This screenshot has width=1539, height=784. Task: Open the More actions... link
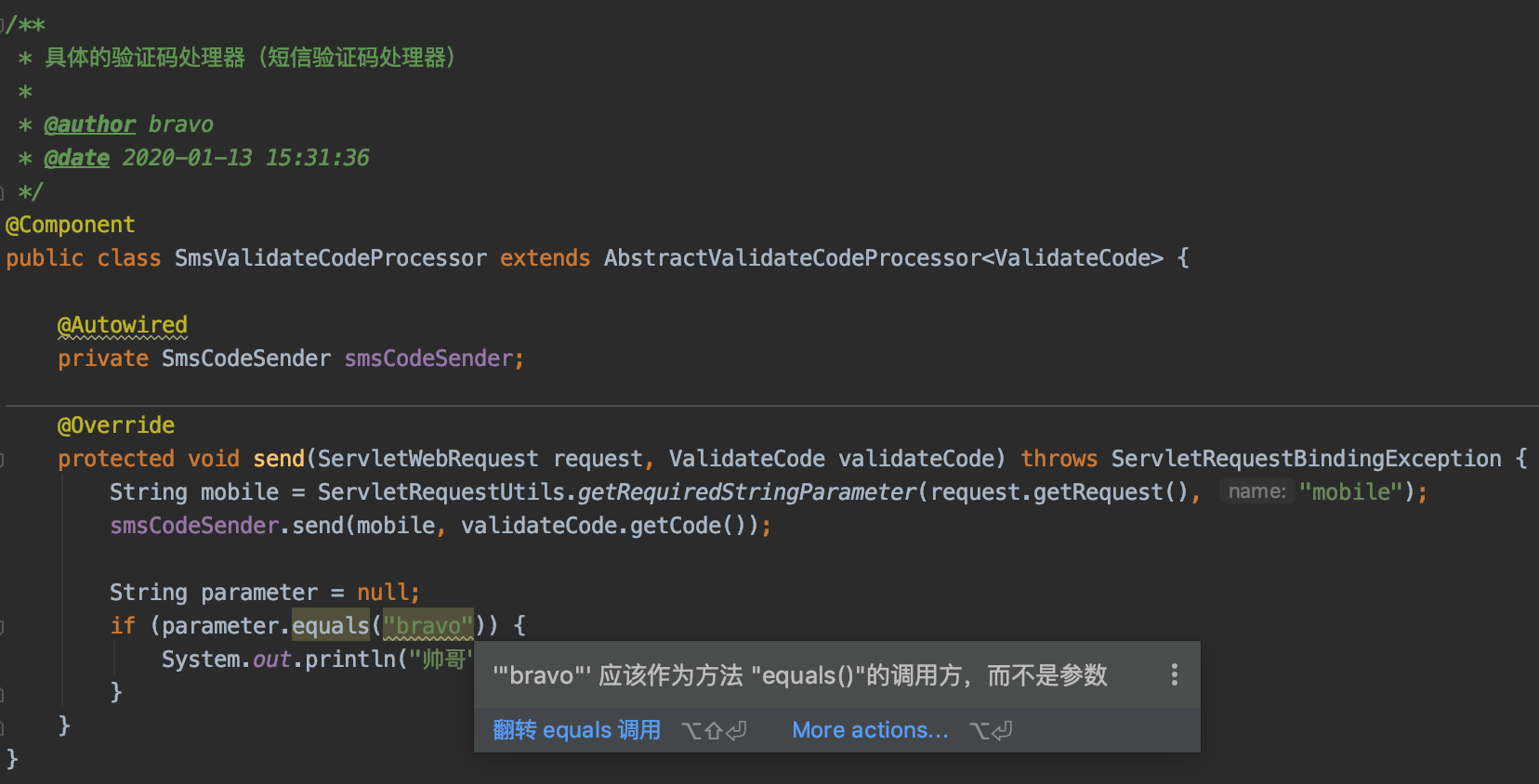pyautogui.click(x=870, y=730)
